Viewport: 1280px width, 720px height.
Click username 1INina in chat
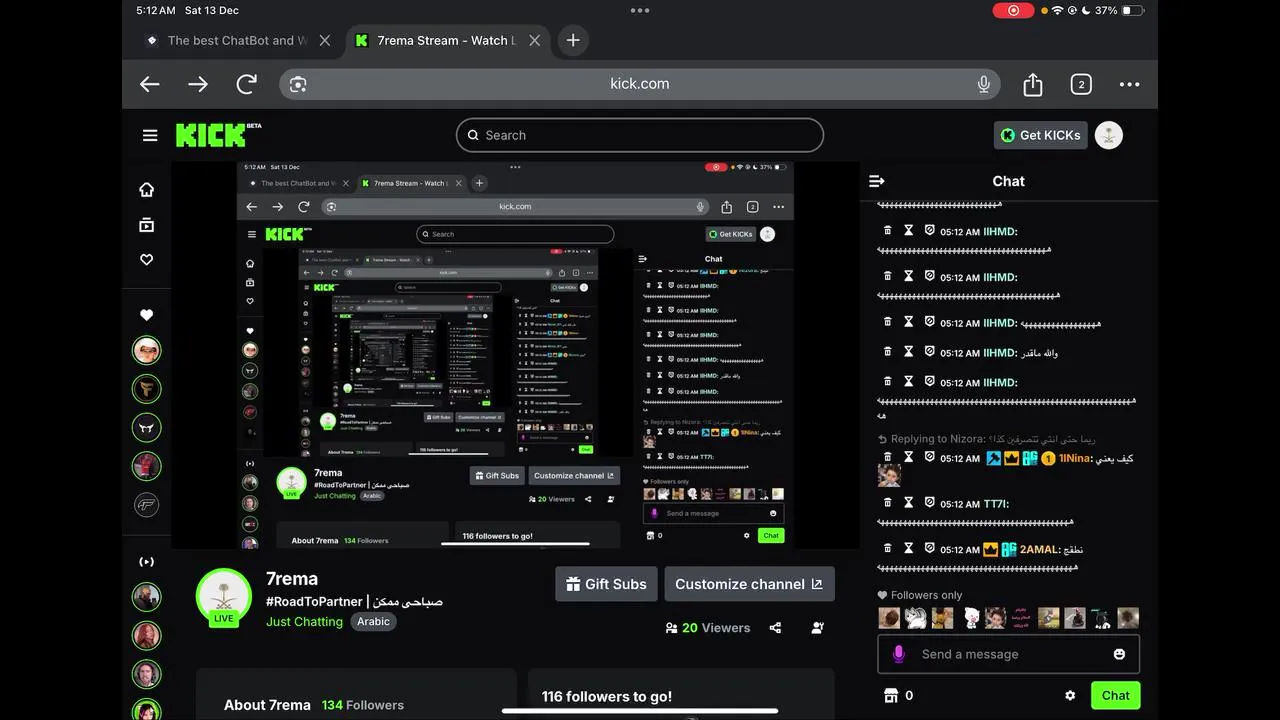[x=1075, y=458]
